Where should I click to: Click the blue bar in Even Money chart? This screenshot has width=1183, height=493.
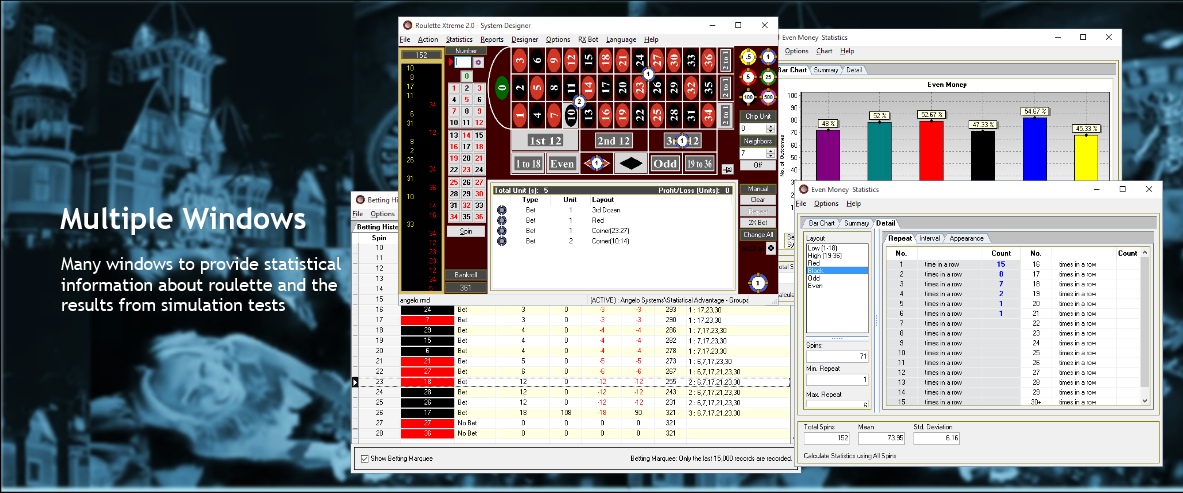tap(1034, 149)
